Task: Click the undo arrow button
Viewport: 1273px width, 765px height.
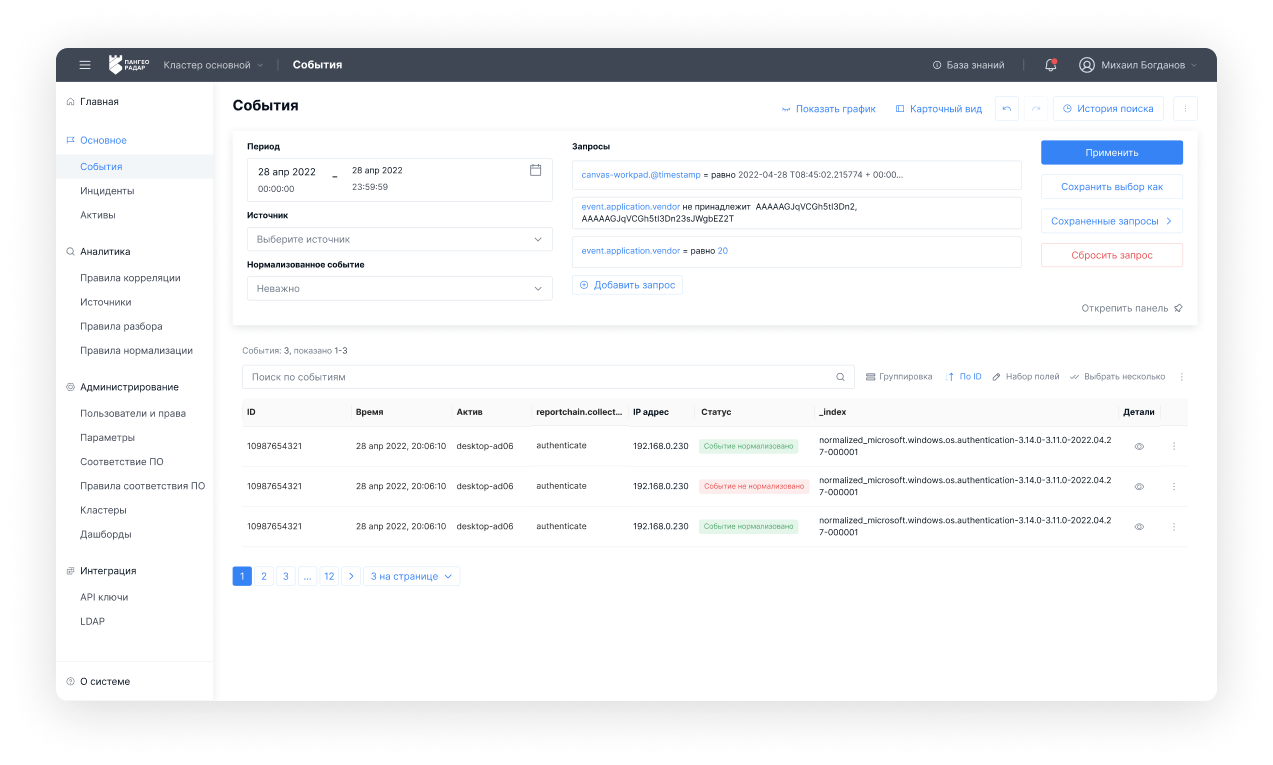Action: pos(1006,109)
